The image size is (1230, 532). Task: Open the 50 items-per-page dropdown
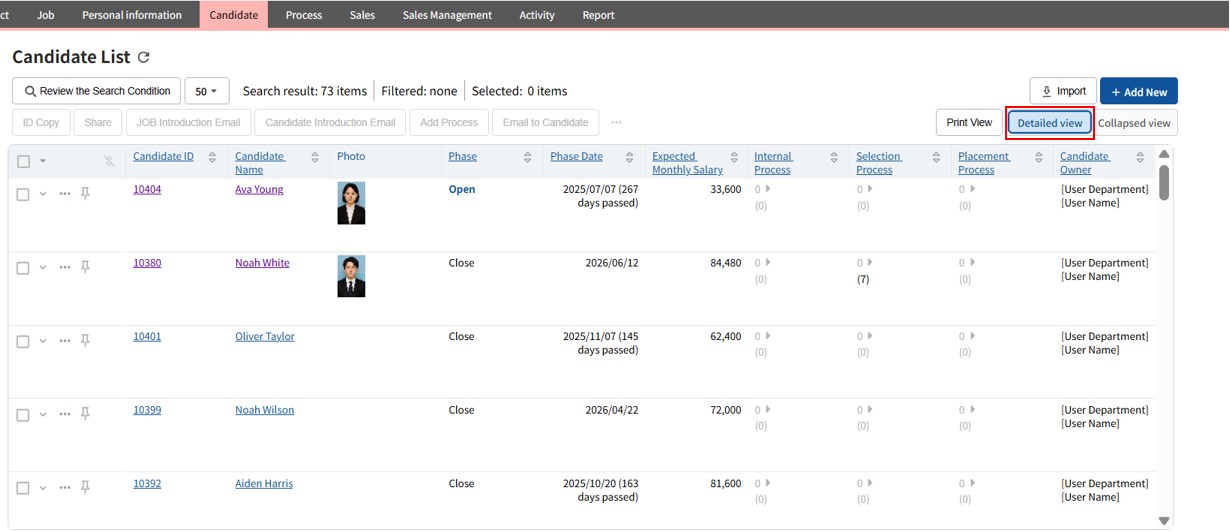206,91
